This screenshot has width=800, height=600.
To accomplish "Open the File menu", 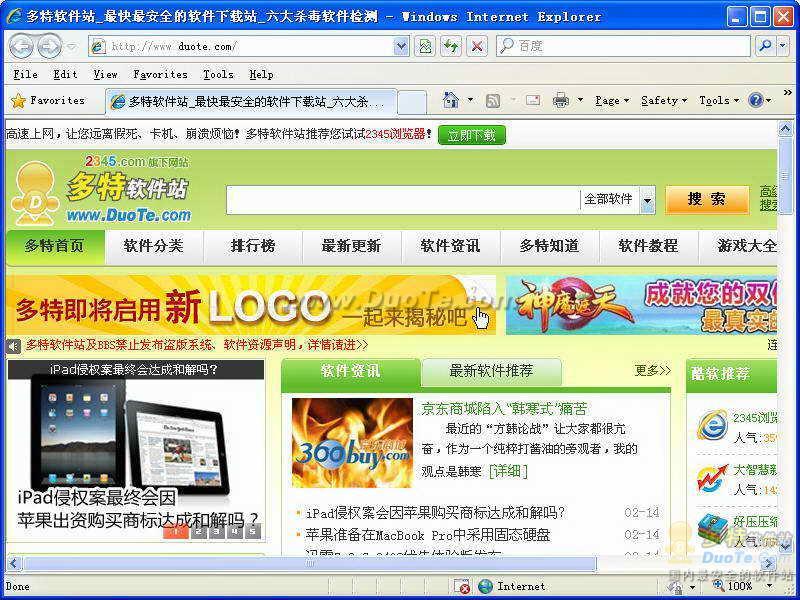I will (x=25, y=74).
